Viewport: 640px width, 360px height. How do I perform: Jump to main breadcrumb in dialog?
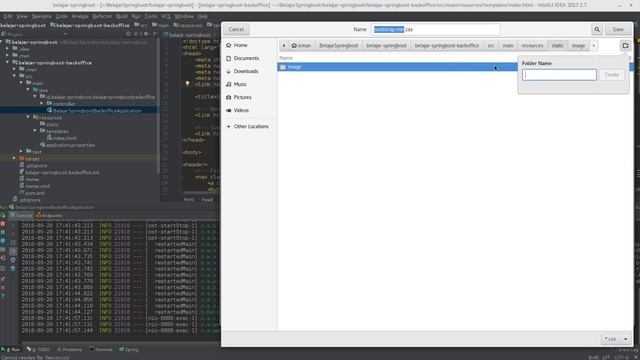point(508,46)
